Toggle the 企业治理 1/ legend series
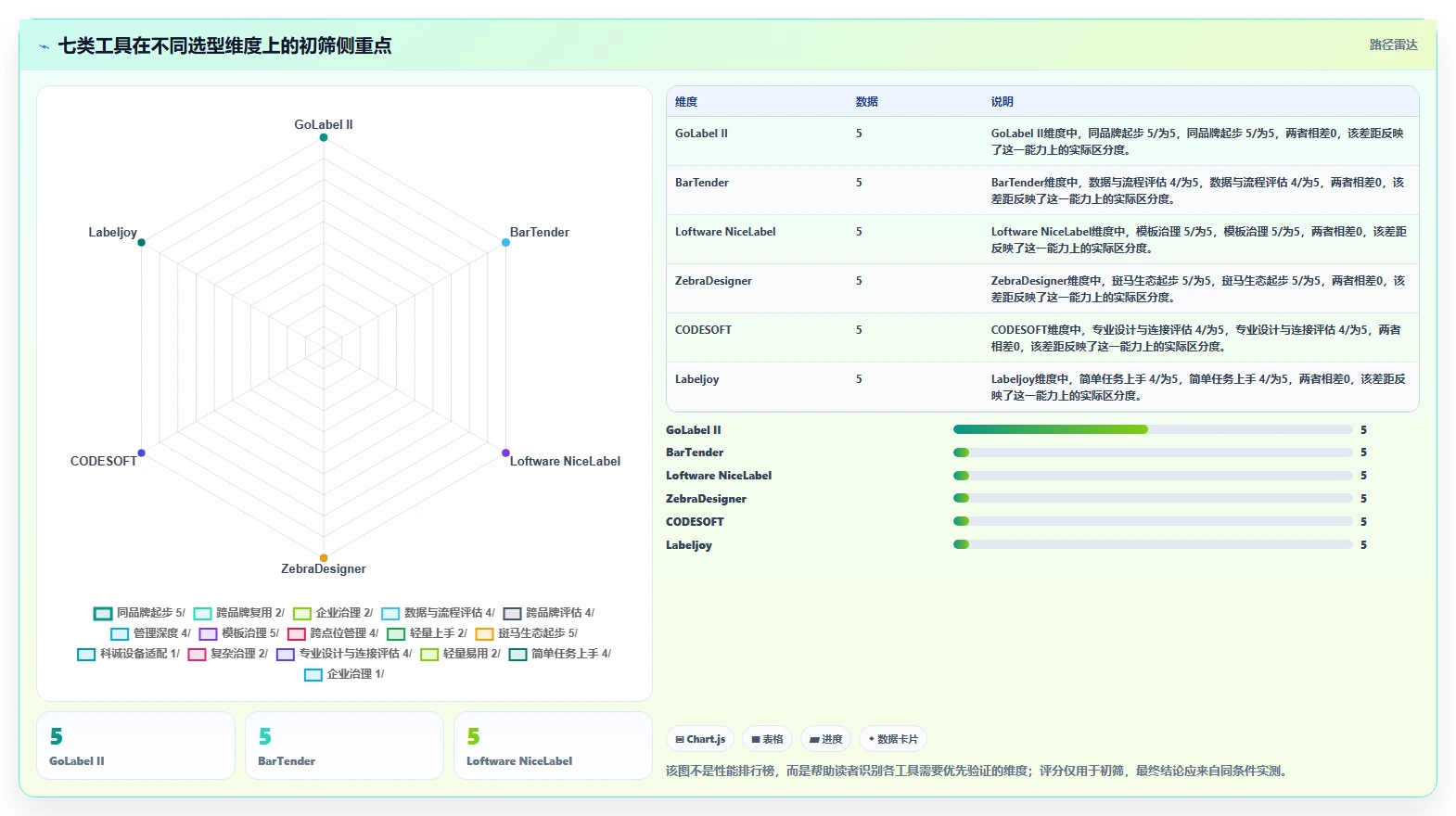1456x816 pixels. click(344, 674)
